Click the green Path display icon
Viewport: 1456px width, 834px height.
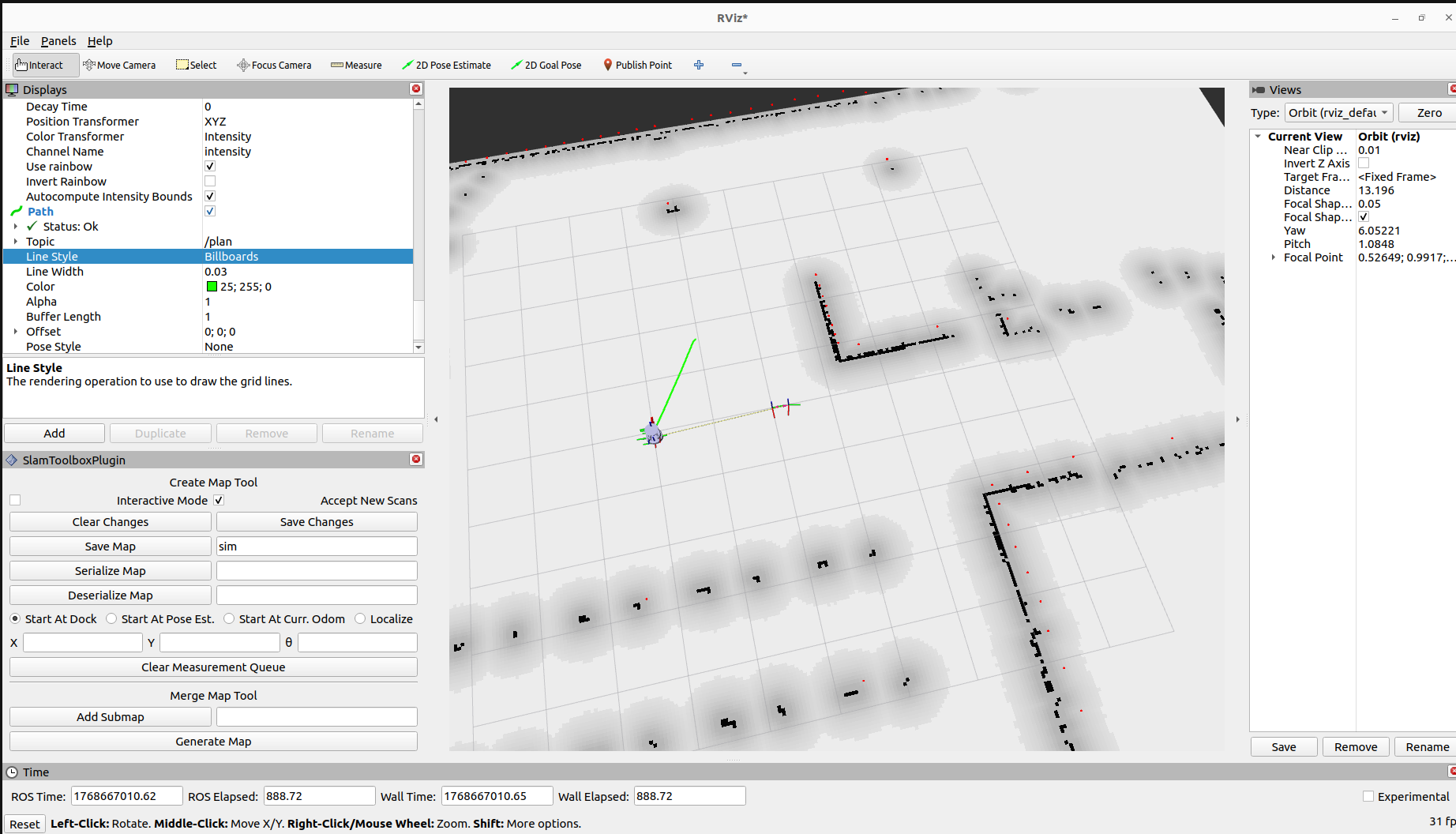pyautogui.click(x=17, y=211)
